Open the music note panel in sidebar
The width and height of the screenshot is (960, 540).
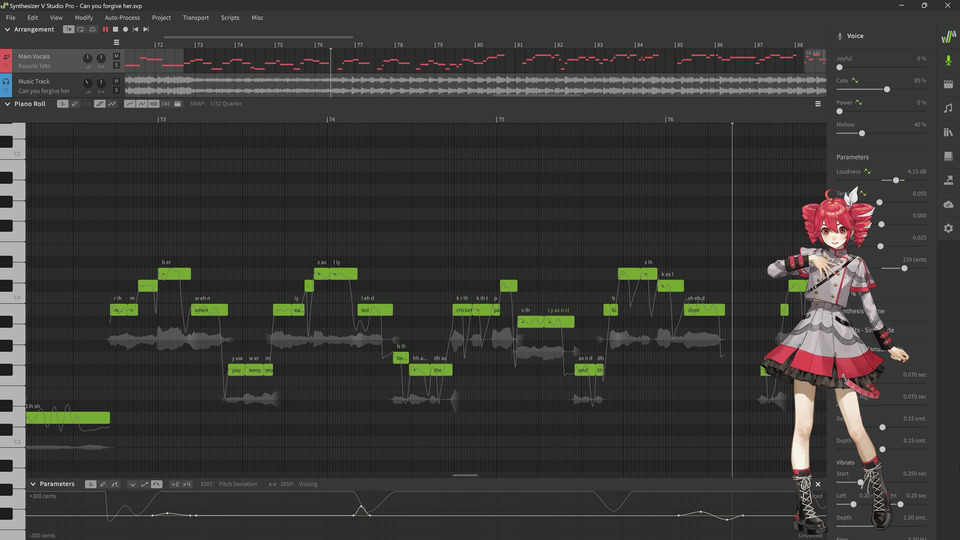pyautogui.click(x=948, y=108)
